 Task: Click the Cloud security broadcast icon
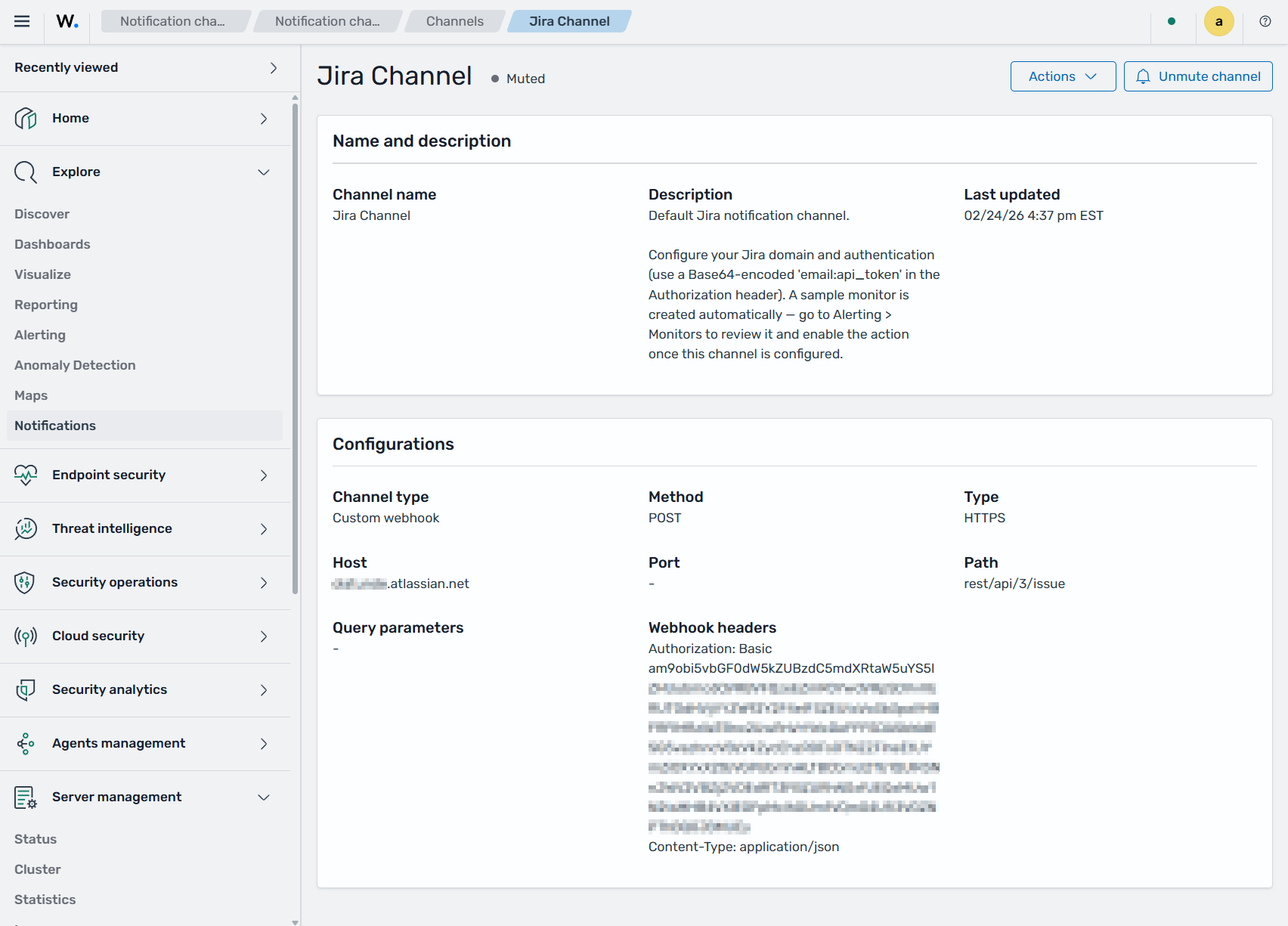click(26, 636)
